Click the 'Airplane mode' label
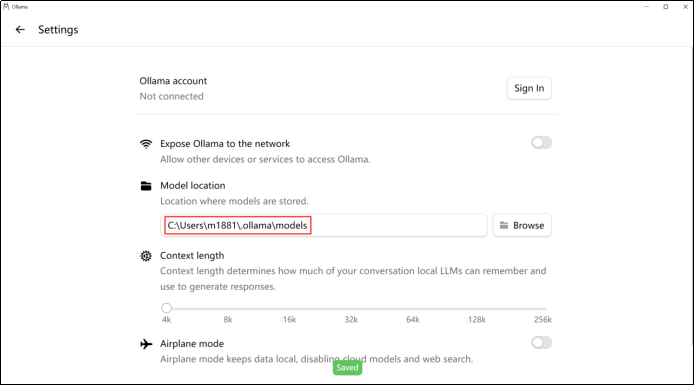 click(192, 344)
